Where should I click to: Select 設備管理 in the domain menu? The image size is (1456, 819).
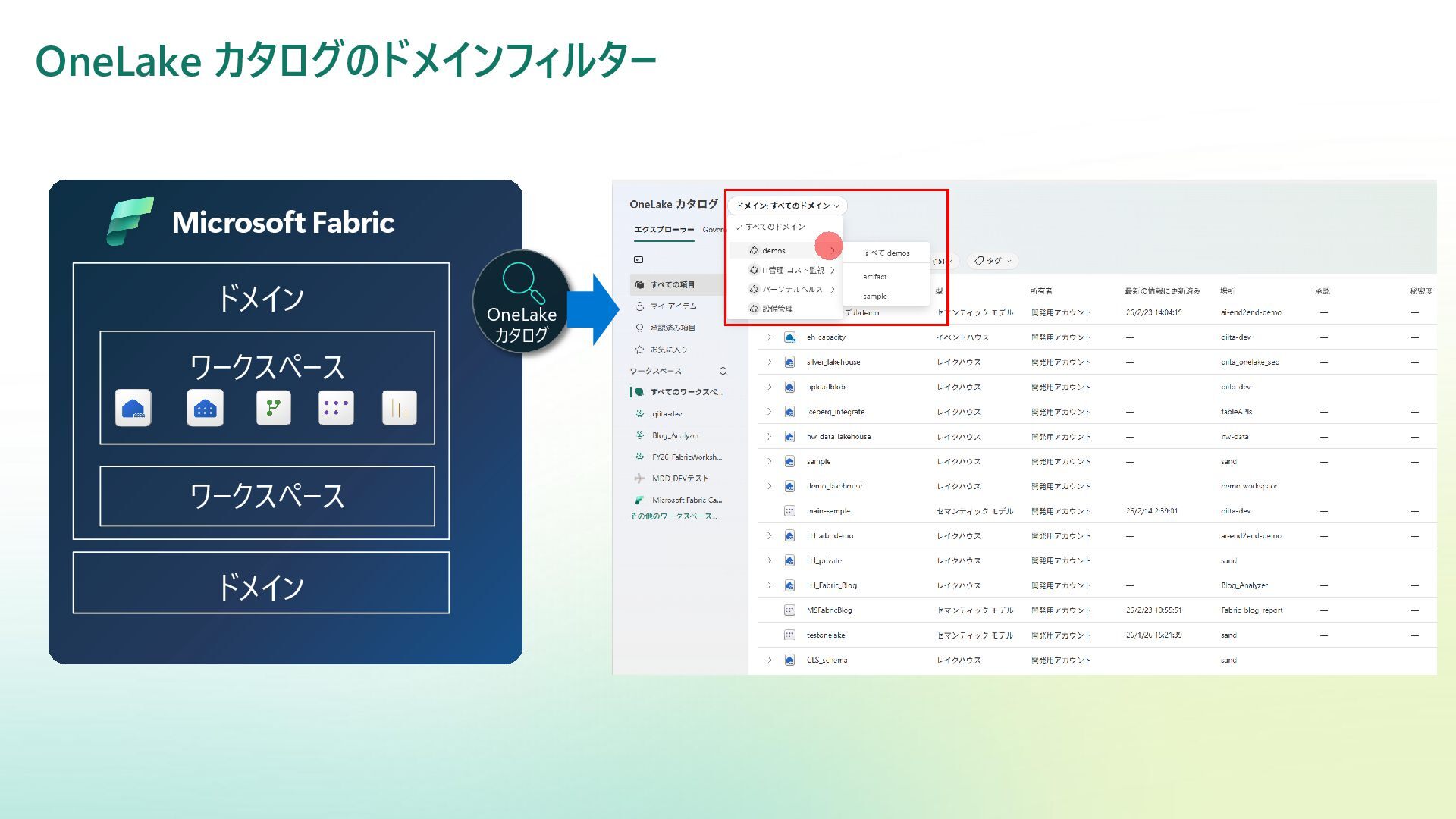[777, 309]
